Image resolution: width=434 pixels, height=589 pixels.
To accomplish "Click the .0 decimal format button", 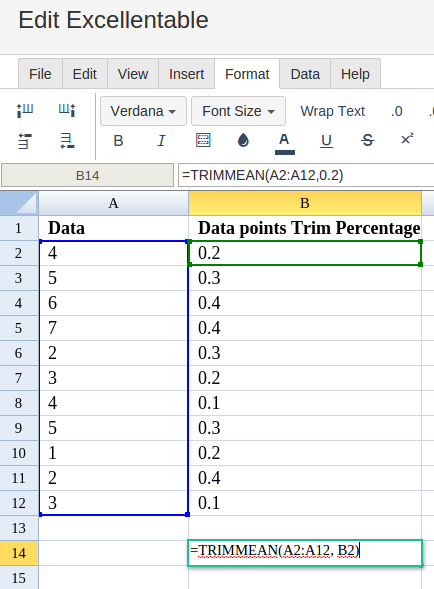I will (x=397, y=111).
